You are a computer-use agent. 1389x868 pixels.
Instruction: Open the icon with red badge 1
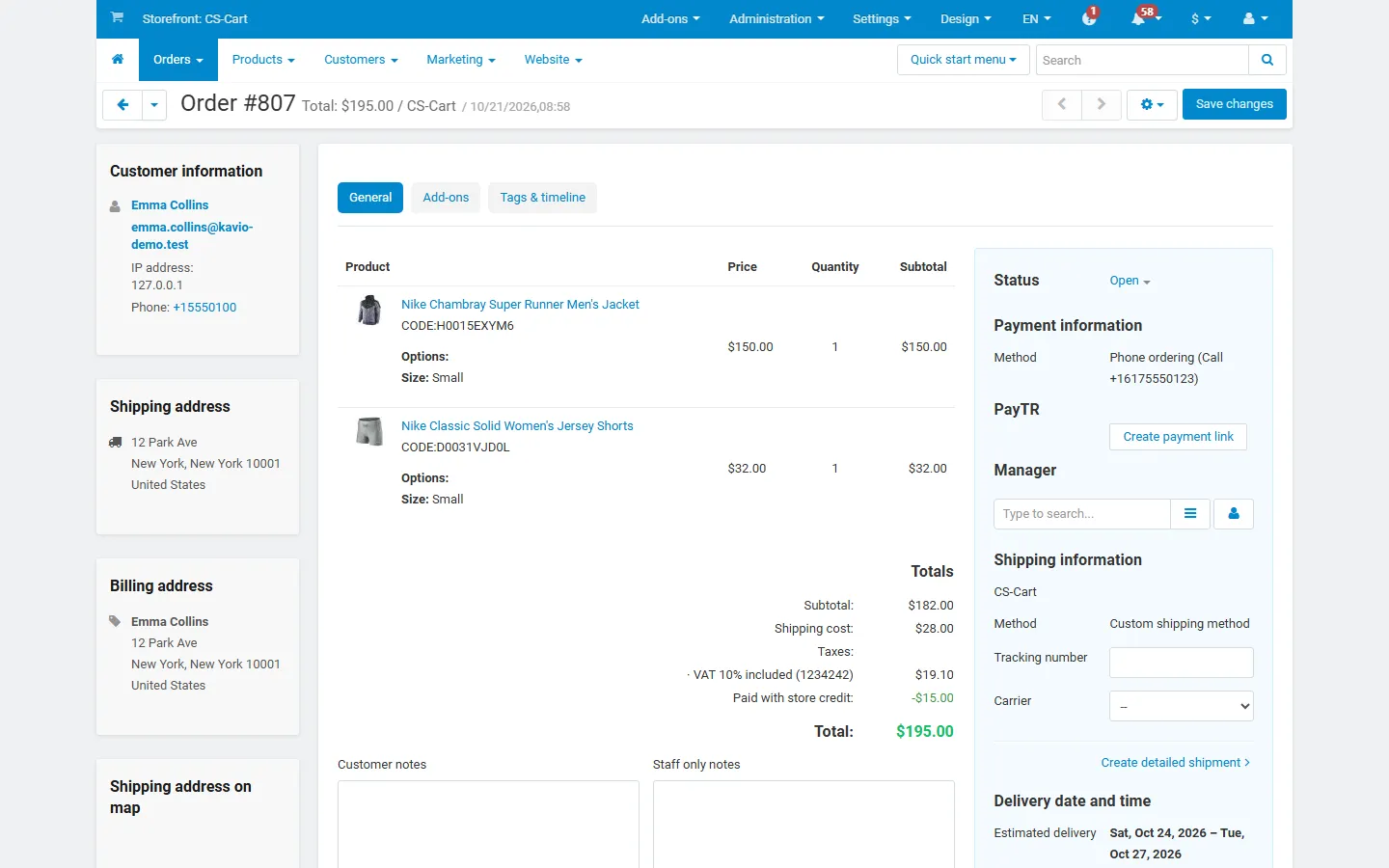pos(1089,18)
